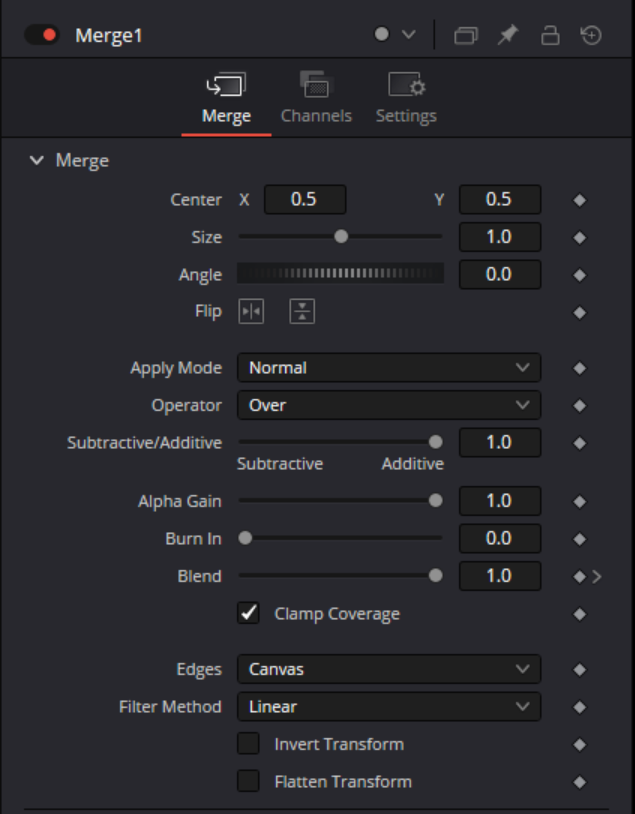Click the vertical flip icon
This screenshot has width=635, height=814.
click(302, 312)
